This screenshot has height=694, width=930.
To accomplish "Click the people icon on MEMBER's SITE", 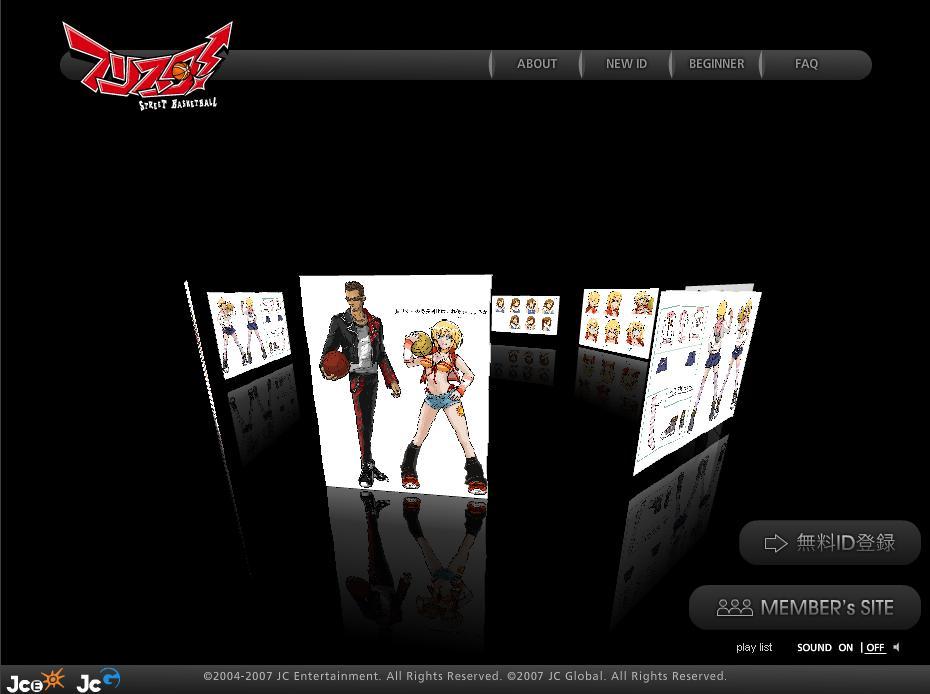I will pos(734,607).
